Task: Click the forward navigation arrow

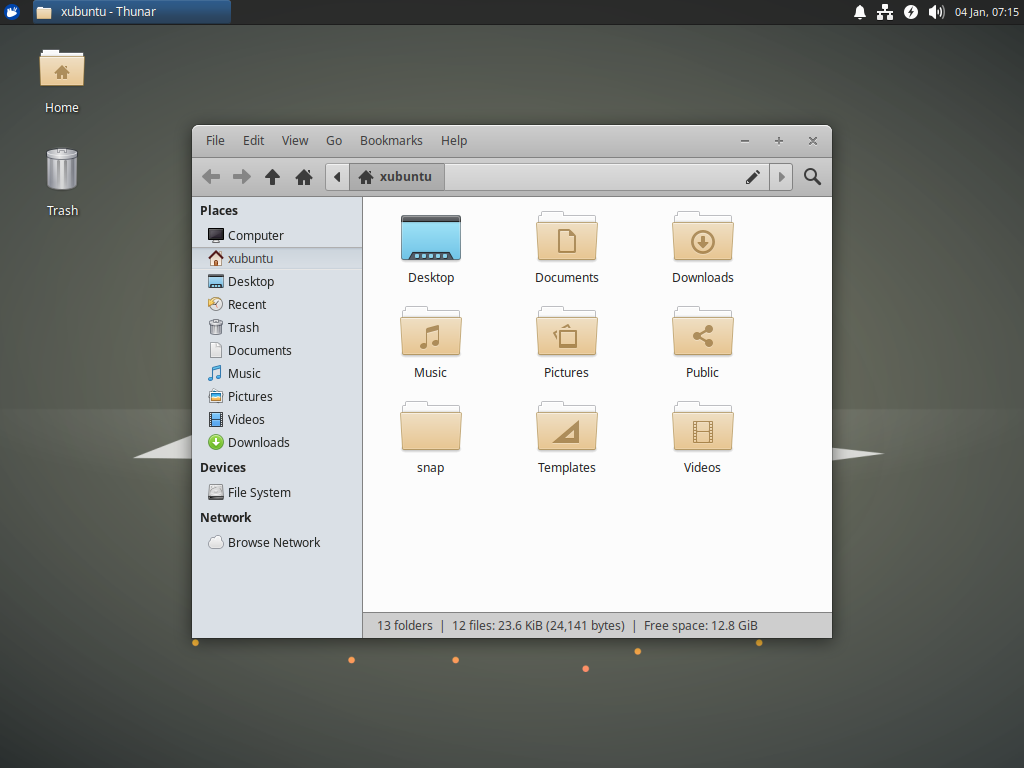Action: pyautogui.click(x=241, y=176)
